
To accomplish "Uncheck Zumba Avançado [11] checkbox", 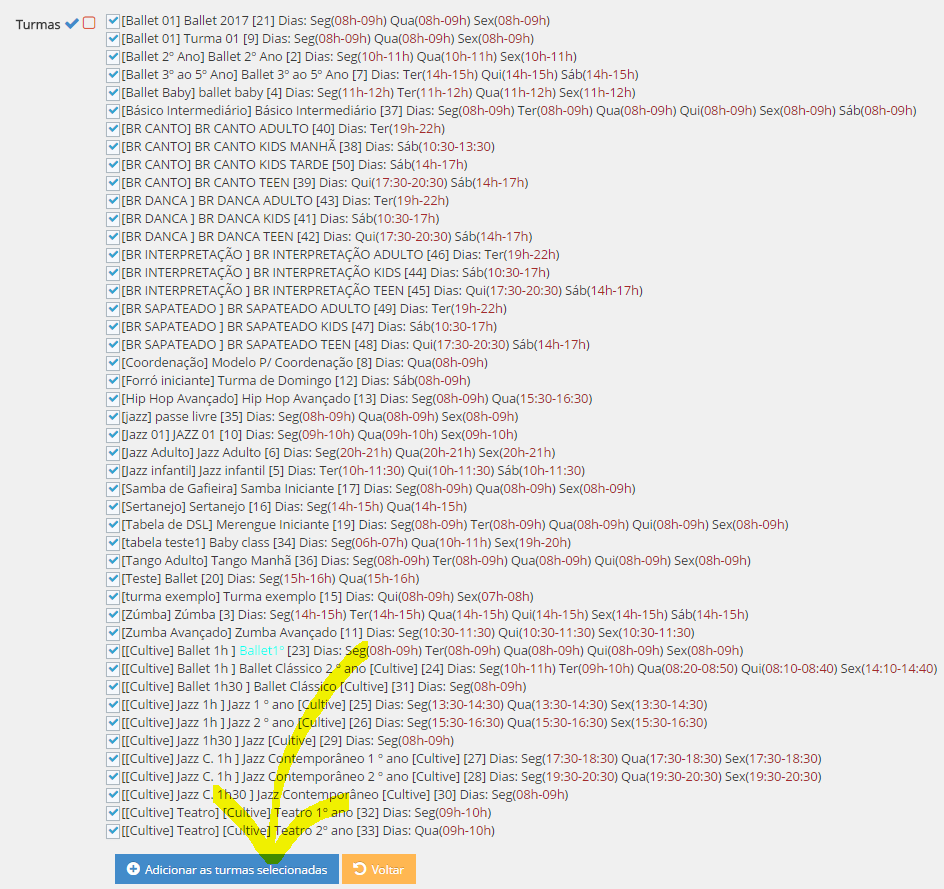I will (113, 634).
